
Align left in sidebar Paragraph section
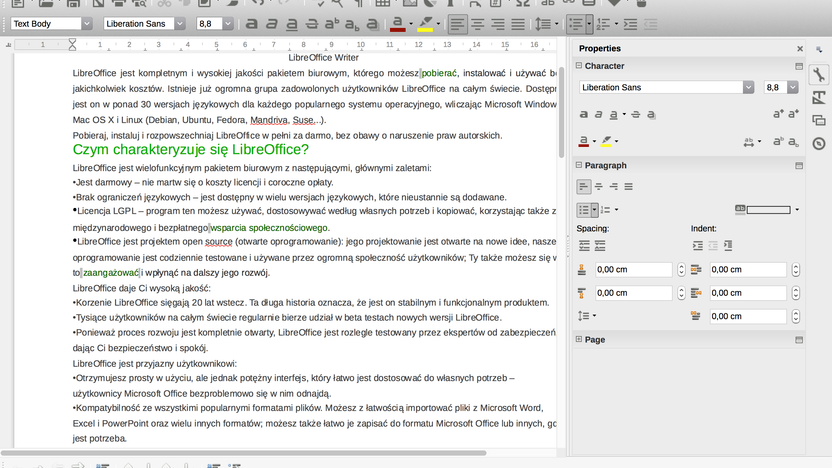click(584, 187)
